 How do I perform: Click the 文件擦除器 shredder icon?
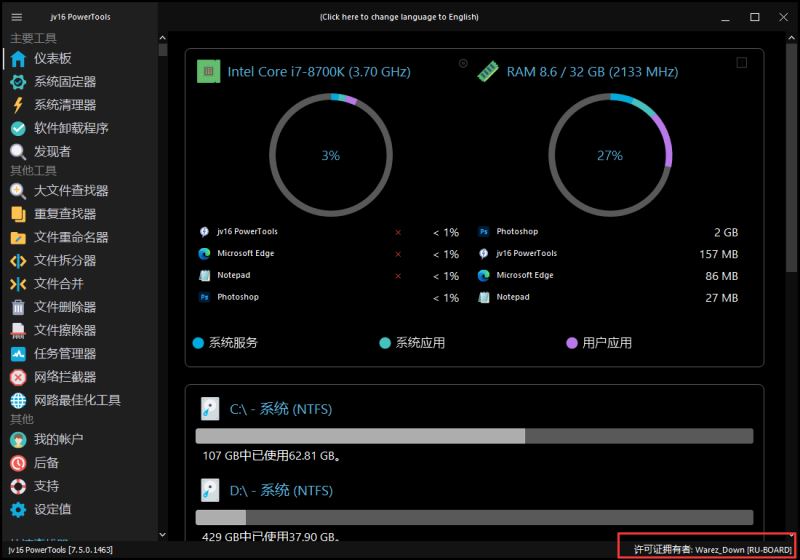[x=18, y=330]
